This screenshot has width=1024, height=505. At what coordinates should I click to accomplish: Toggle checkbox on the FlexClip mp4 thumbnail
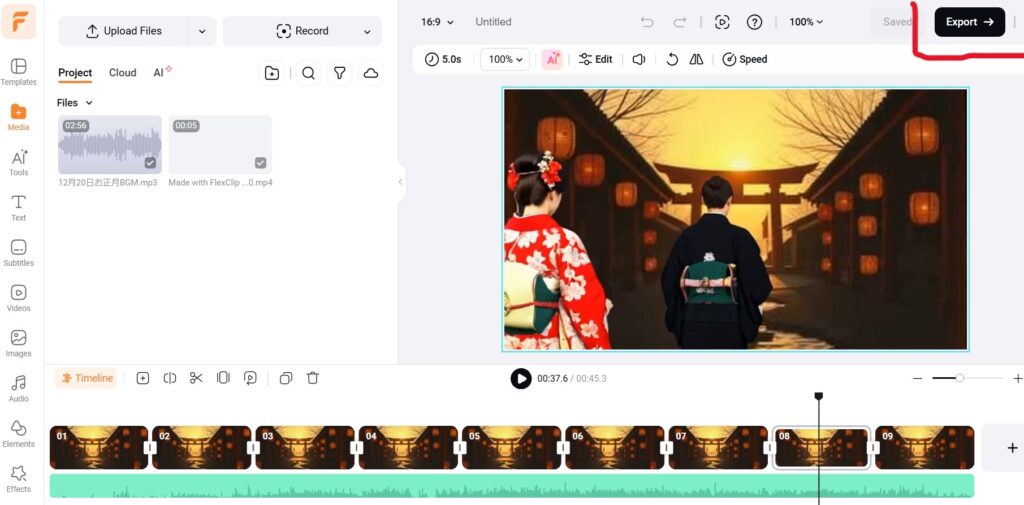click(260, 163)
